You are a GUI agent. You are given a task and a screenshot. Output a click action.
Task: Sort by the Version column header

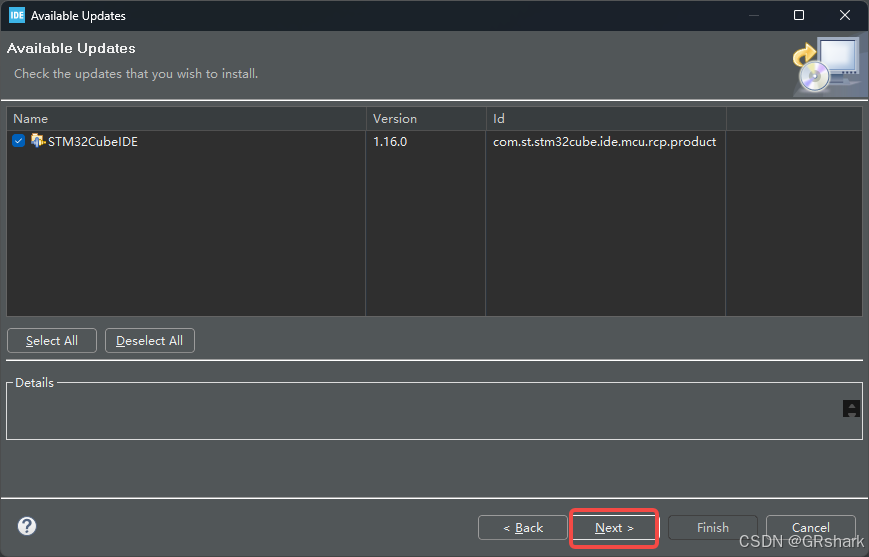click(426, 119)
